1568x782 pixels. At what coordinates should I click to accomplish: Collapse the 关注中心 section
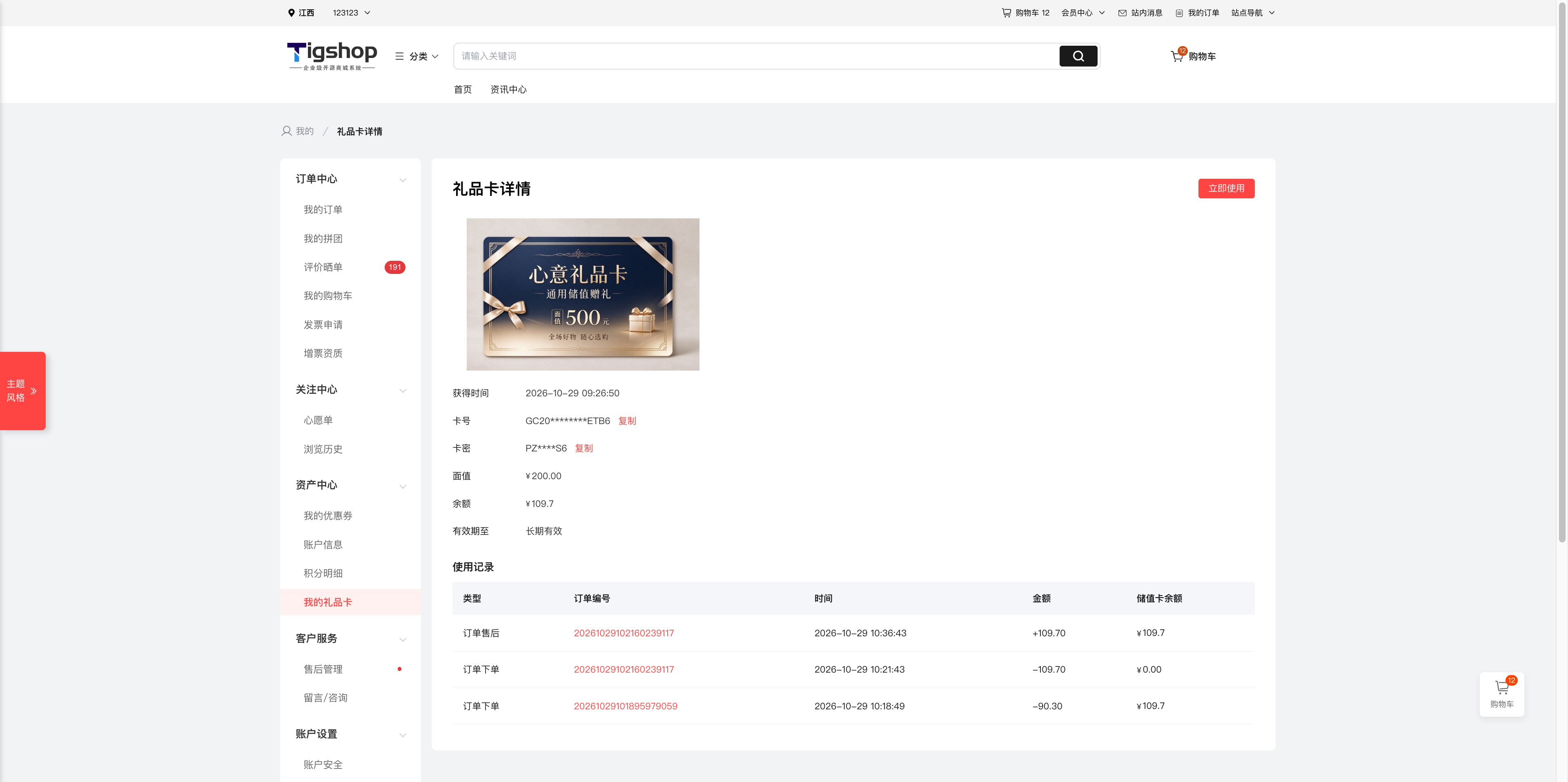click(403, 390)
